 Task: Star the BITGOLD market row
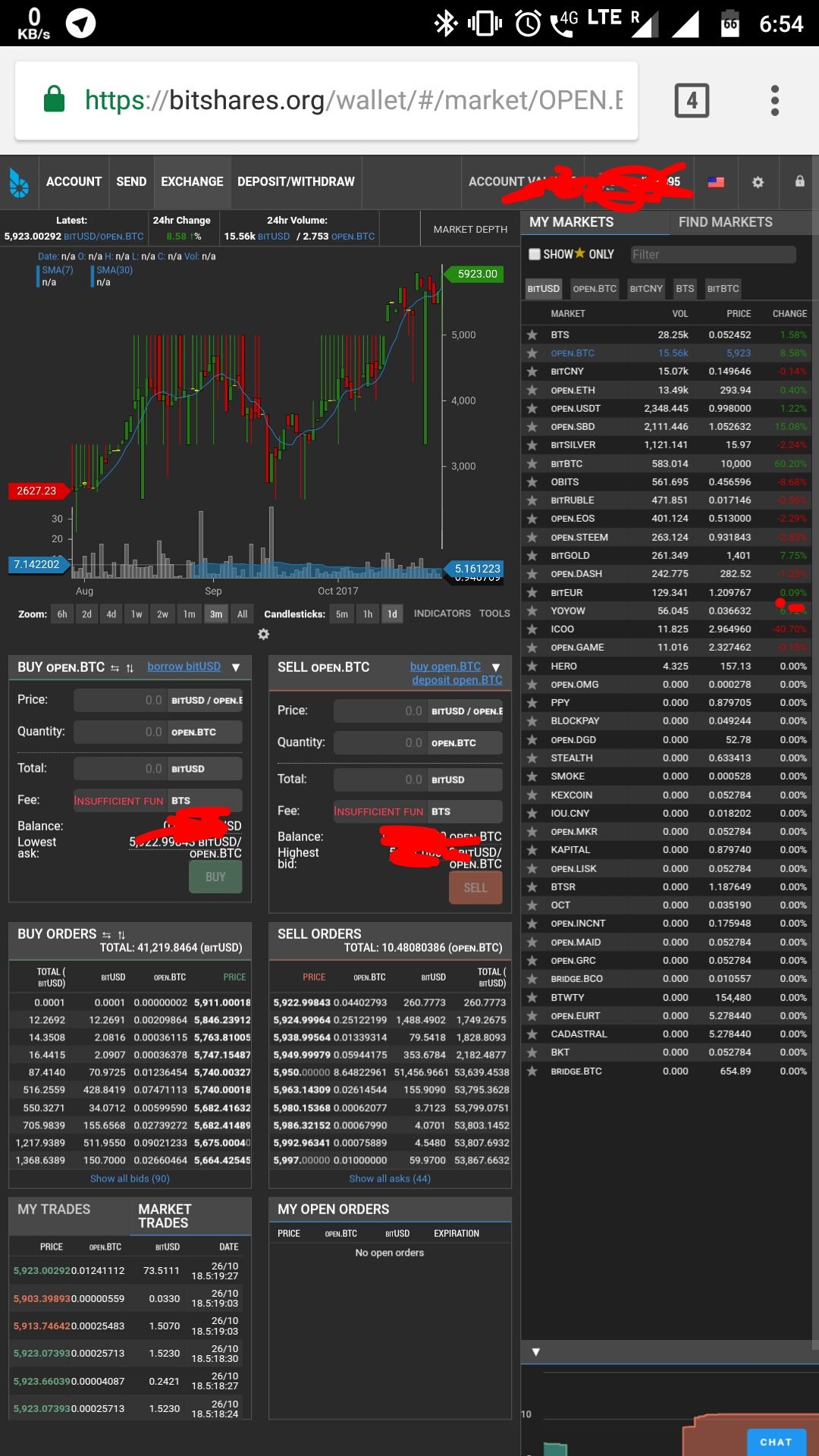coord(532,555)
